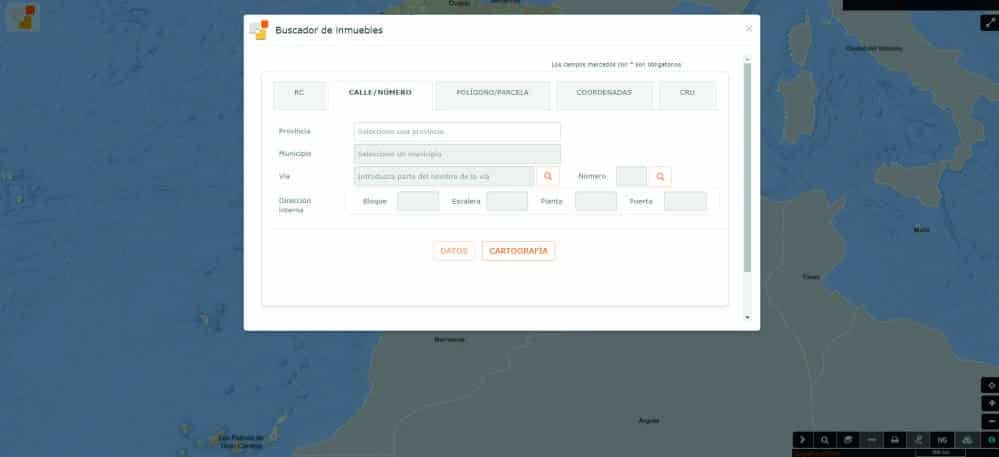Open the layers tool in bottom toolbar
The height and width of the screenshot is (457, 999).
click(x=848, y=439)
